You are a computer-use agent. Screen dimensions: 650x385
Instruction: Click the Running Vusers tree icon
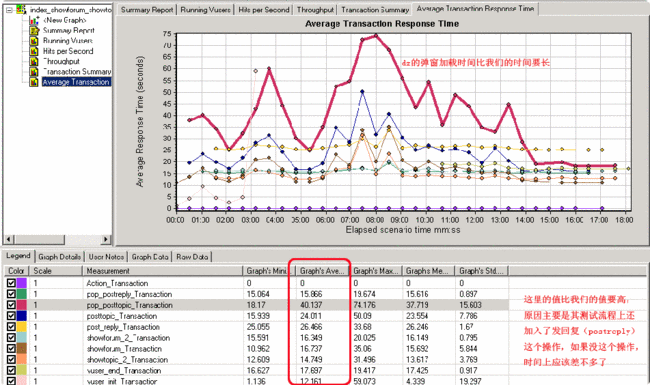pyautogui.click(x=34, y=41)
